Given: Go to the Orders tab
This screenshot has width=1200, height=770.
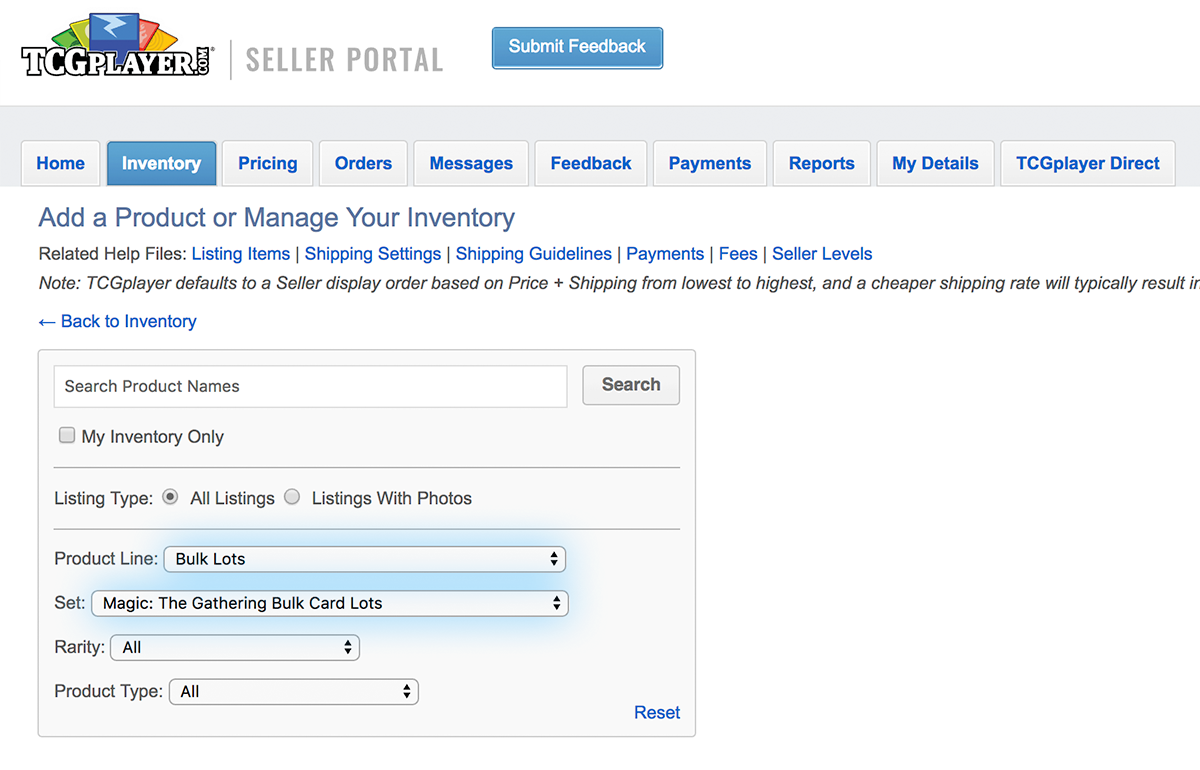Looking at the screenshot, I should 363,163.
